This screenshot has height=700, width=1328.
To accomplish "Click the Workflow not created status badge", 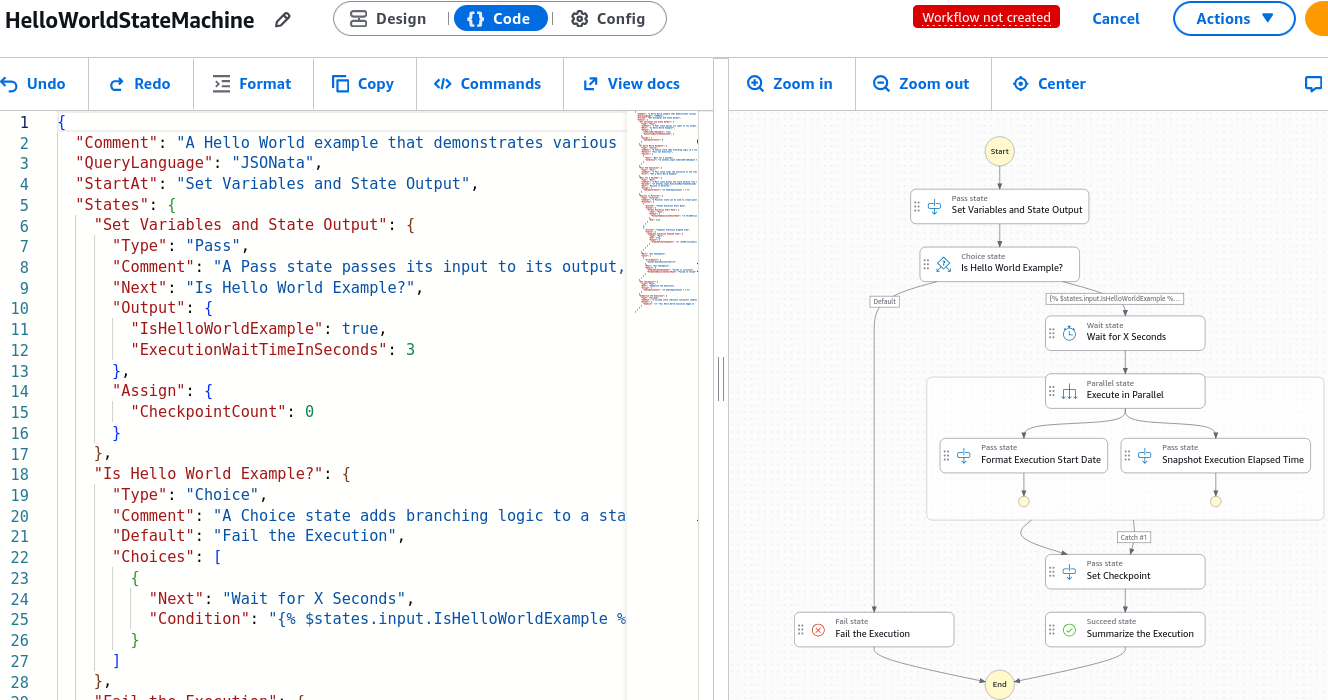I will tap(986, 17).
